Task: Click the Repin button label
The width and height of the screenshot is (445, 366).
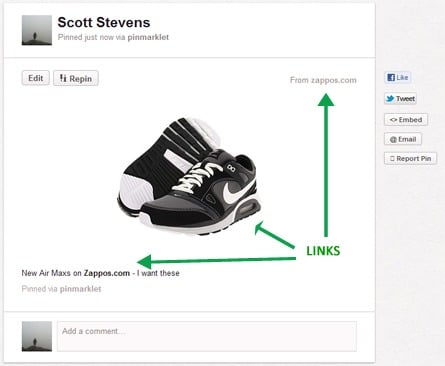Action: point(80,79)
